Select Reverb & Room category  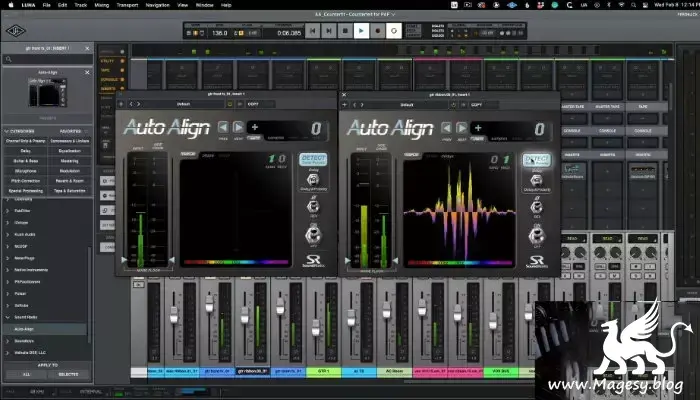[x=70, y=181]
